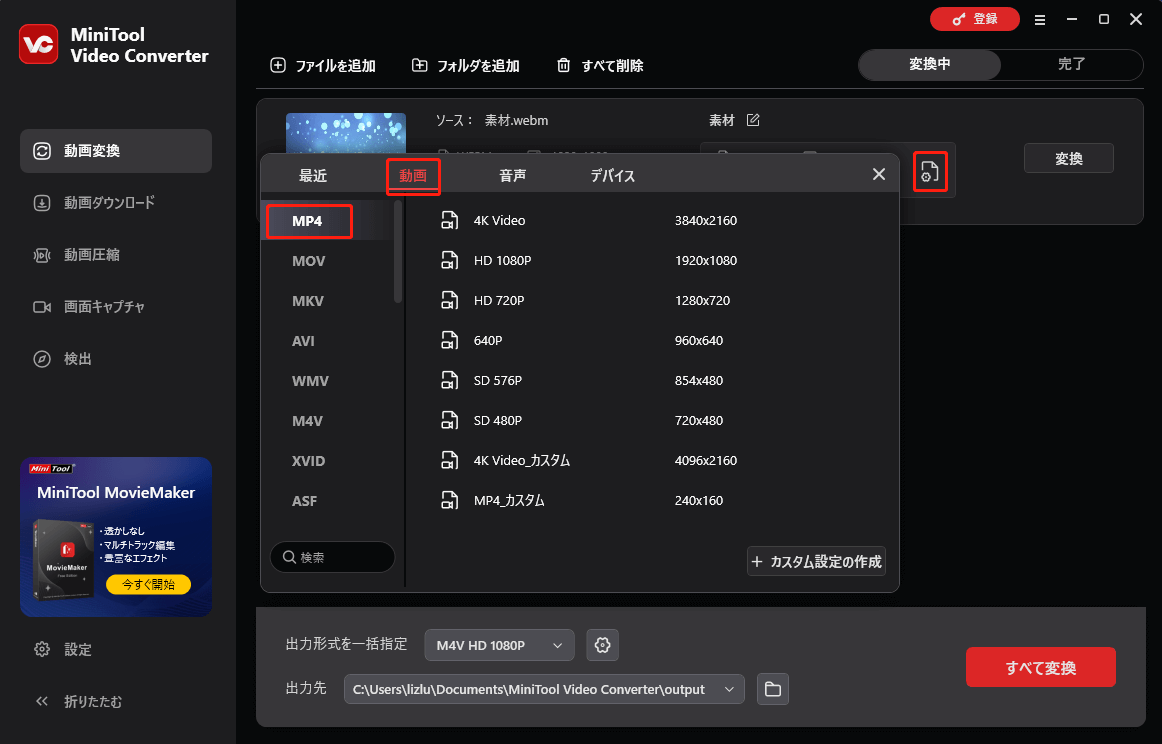Click the 変換 button for 素材
1162x744 pixels.
click(1069, 158)
